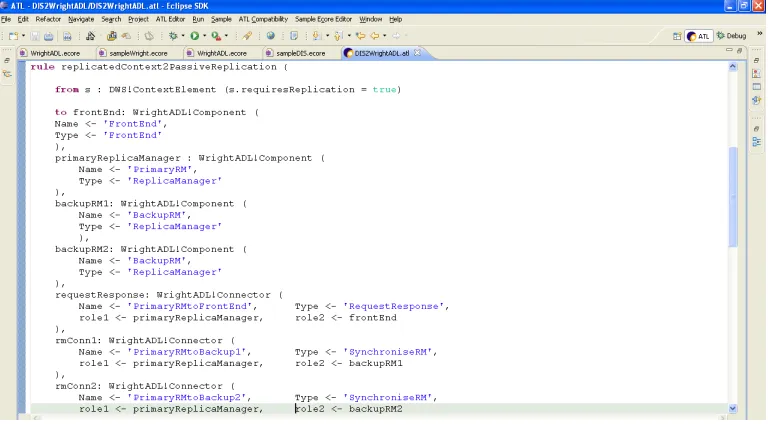The width and height of the screenshot is (768, 424).
Task: Open the light-bulb view icon on right
Action: [x=756, y=100]
